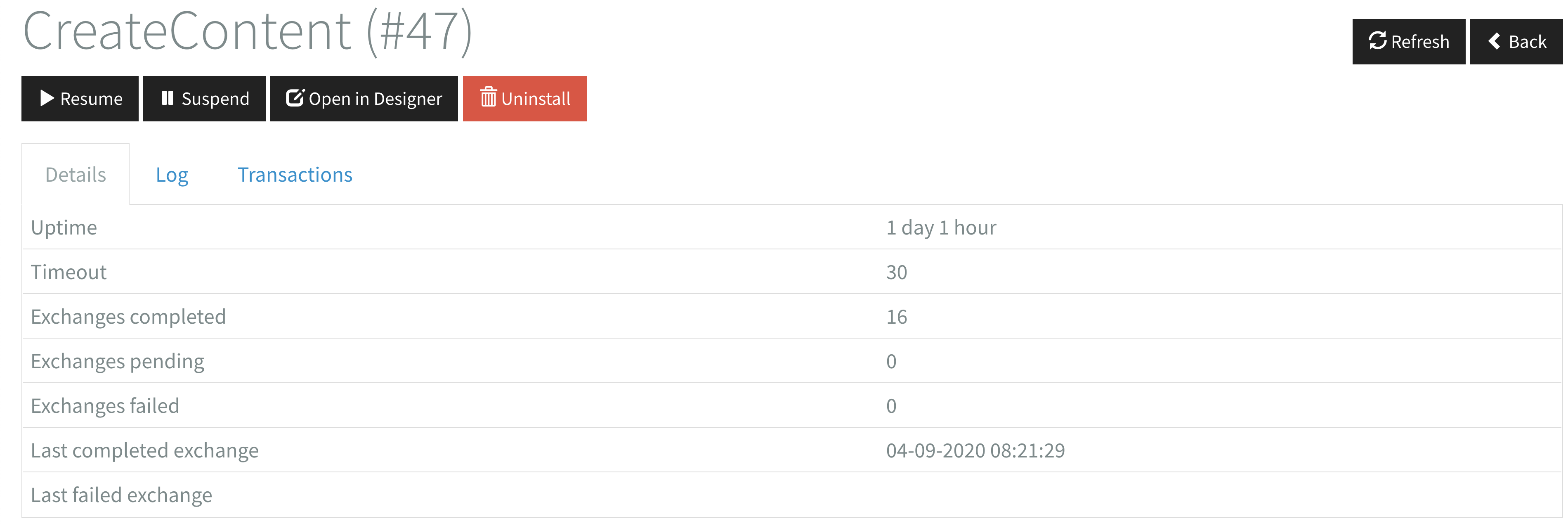Click the Exchanges completed value 16
This screenshot has width=1568, height=526.
(897, 317)
